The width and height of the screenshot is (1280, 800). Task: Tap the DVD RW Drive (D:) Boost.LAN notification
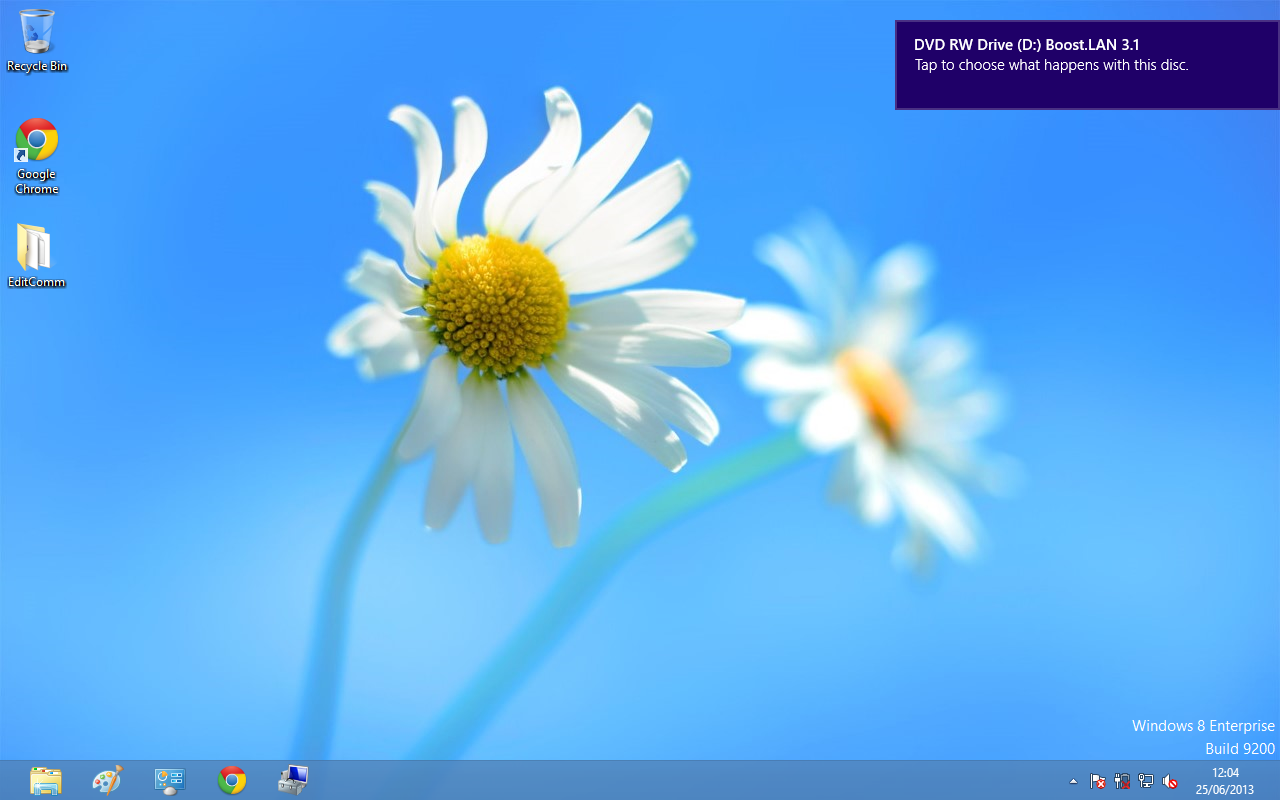point(1026,45)
